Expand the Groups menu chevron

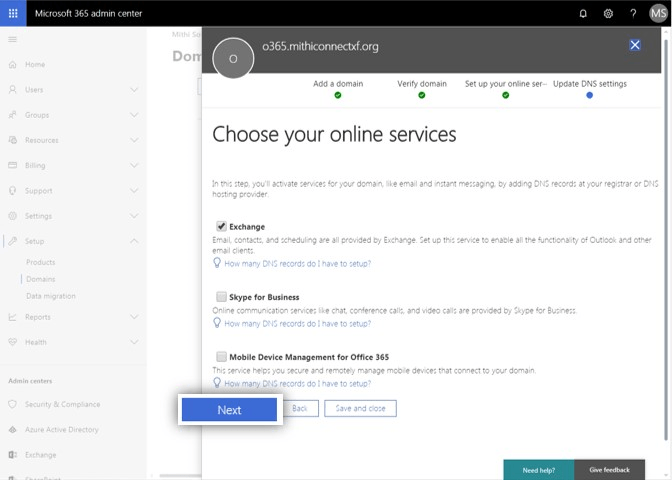point(134,115)
